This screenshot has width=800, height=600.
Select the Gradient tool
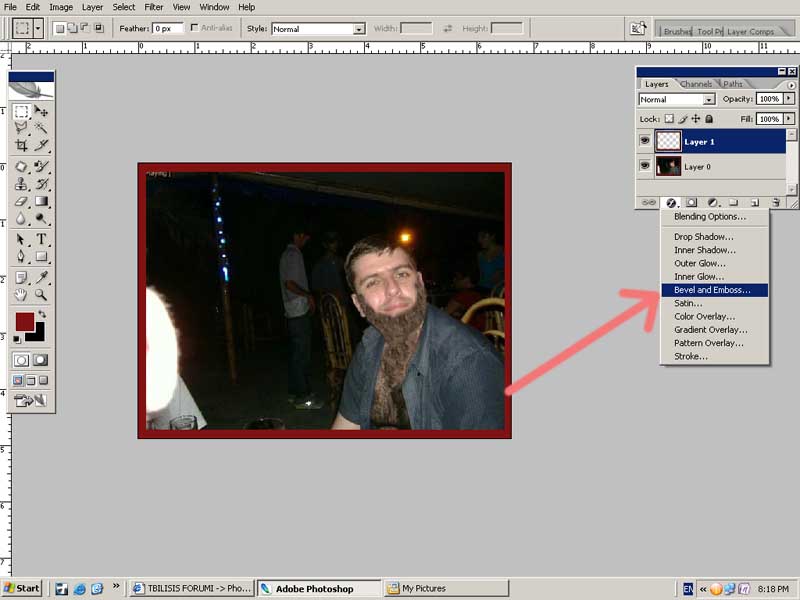[41, 201]
